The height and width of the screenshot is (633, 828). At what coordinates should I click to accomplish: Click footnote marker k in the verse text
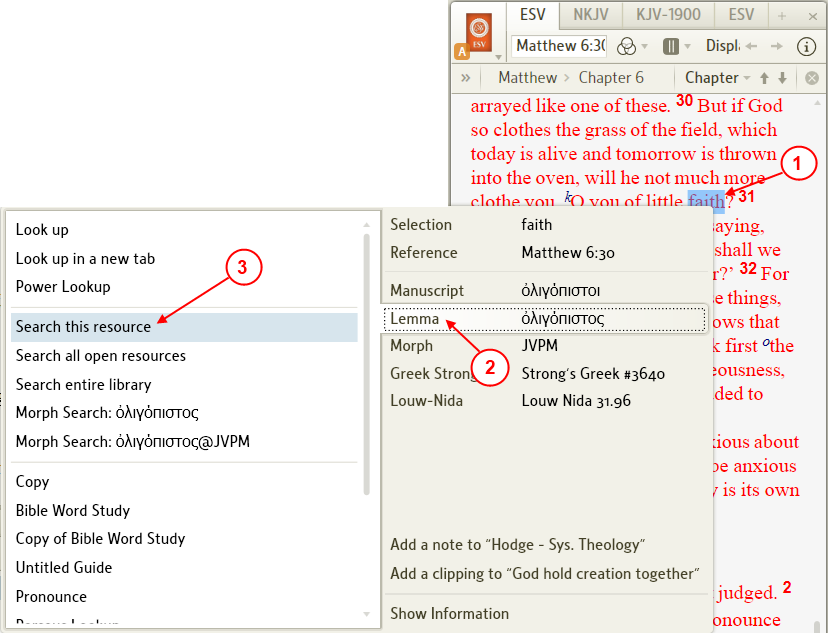tap(568, 197)
